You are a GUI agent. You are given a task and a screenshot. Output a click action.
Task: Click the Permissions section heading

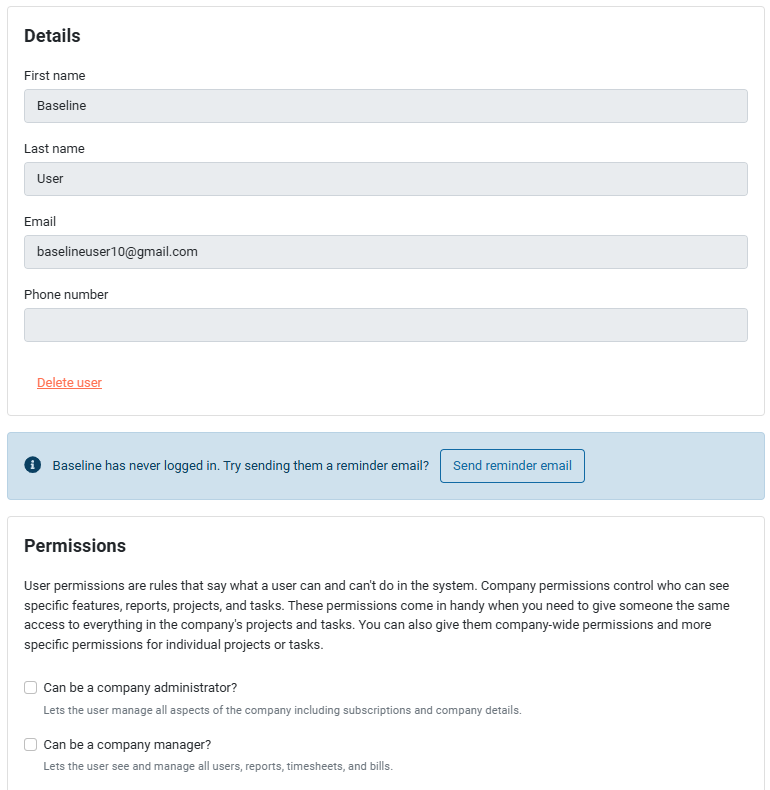tap(75, 546)
